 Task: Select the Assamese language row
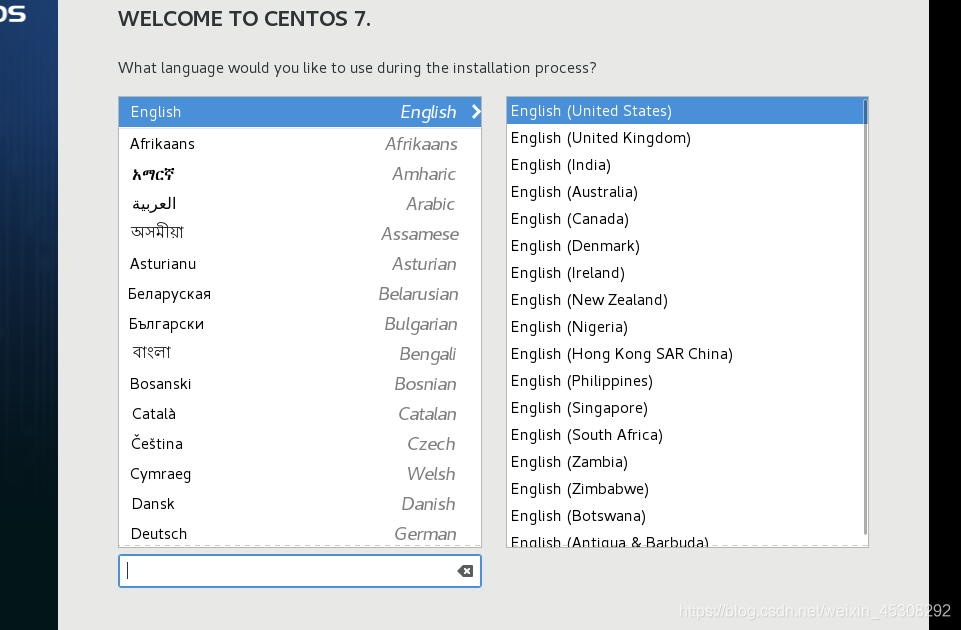pyautogui.click(x=300, y=234)
